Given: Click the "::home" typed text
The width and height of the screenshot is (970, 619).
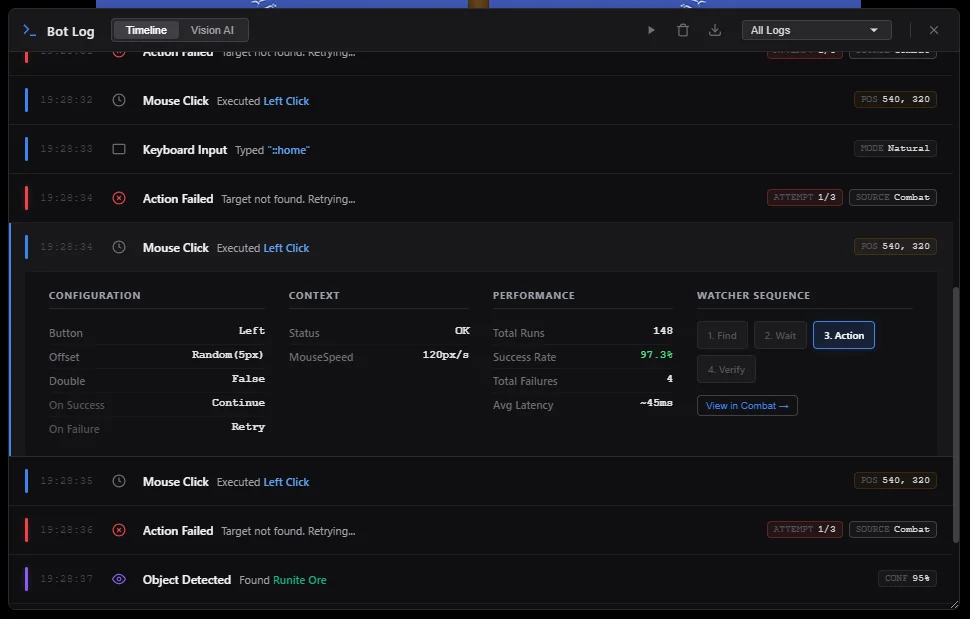Looking at the screenshot, I should coord(289,150).
